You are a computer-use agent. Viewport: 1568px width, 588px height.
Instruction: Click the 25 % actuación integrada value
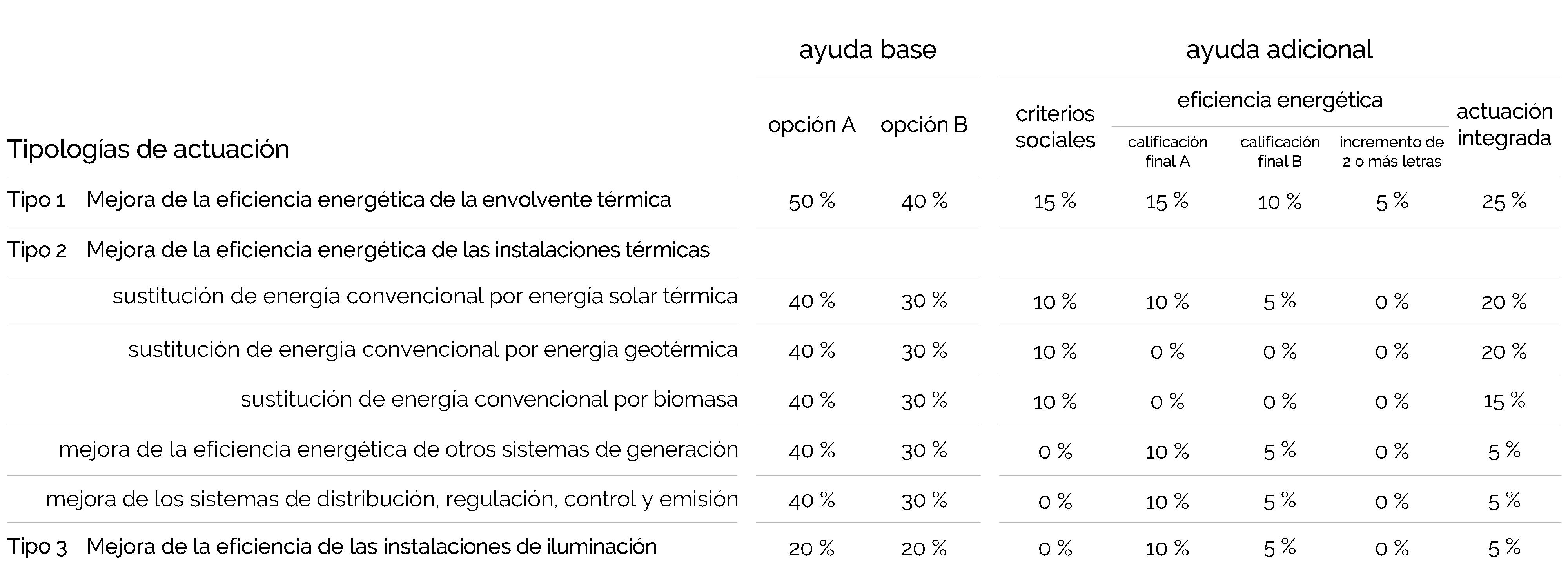1503,201
